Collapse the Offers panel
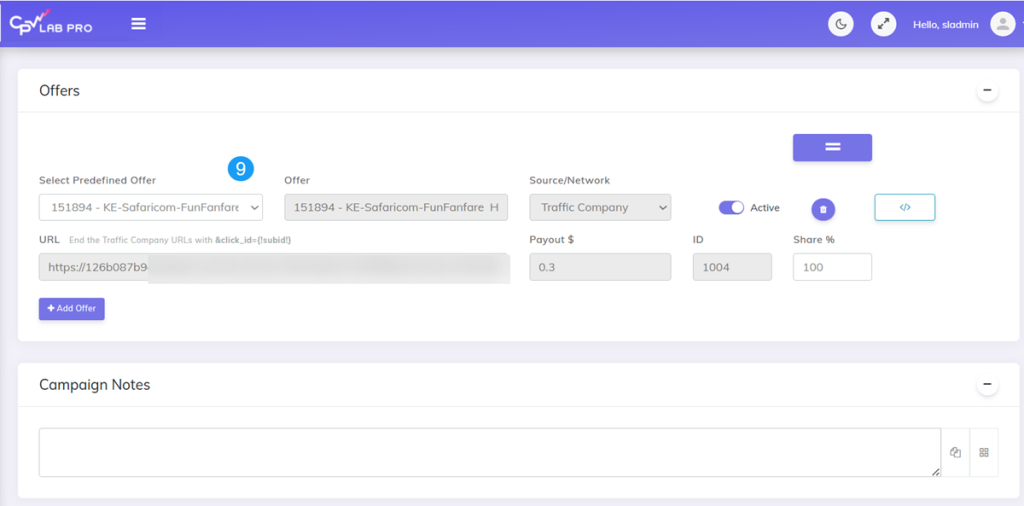The image size is (1024, 506). click(x=987, y=91)
